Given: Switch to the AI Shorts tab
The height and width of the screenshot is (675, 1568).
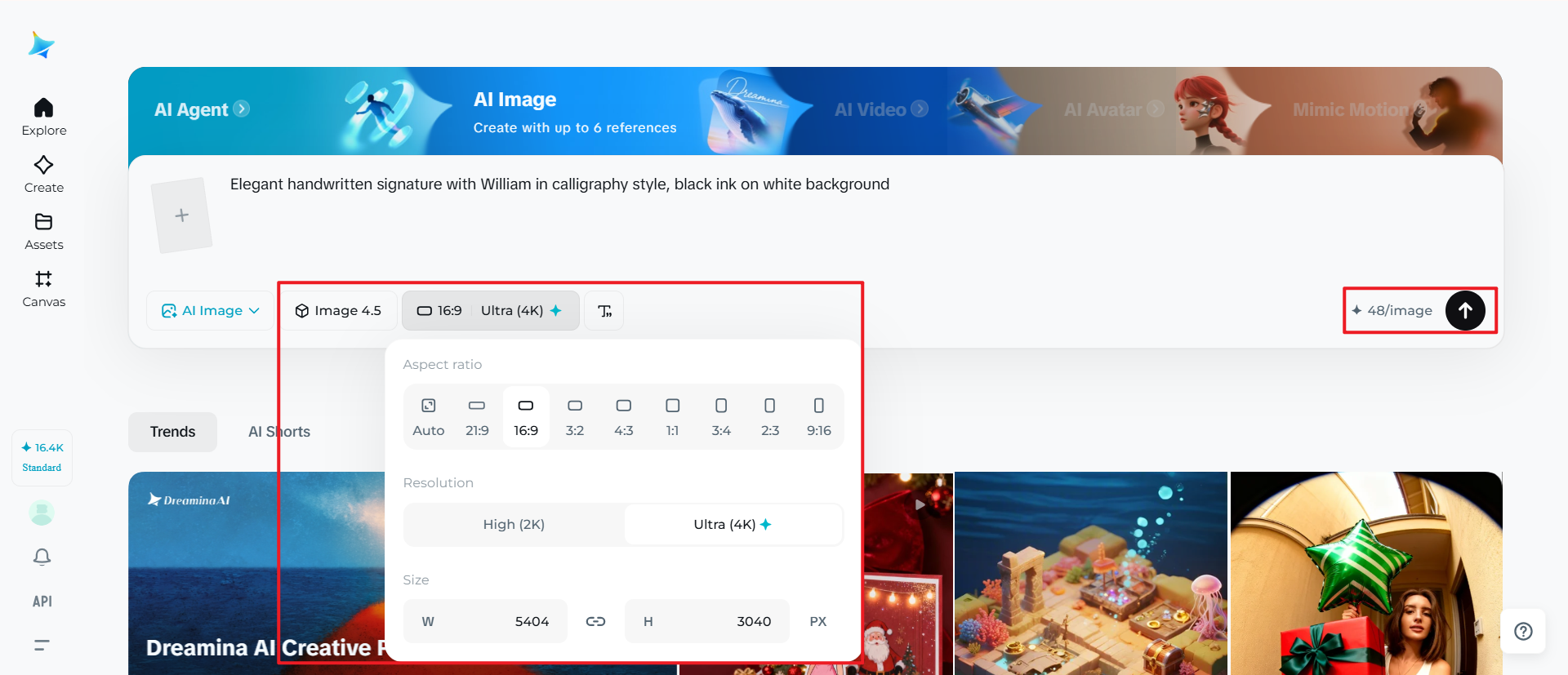Looking at the screenshot, I should point(278,432).
